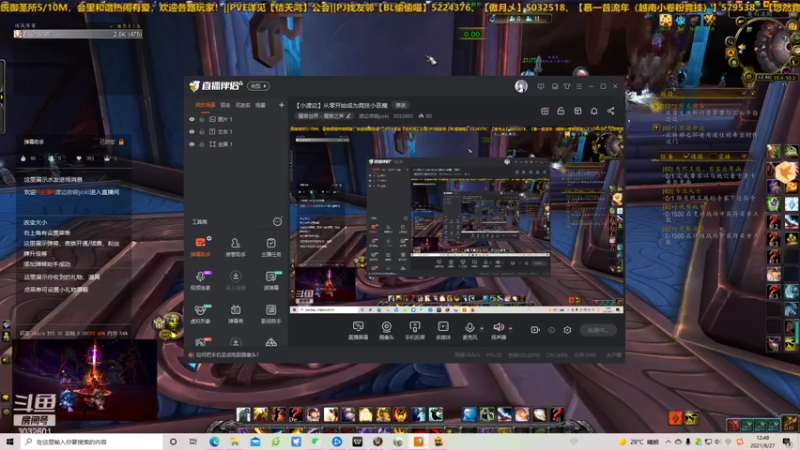
Task: Open the PK tool icon
Action: (x=201, y=342)
